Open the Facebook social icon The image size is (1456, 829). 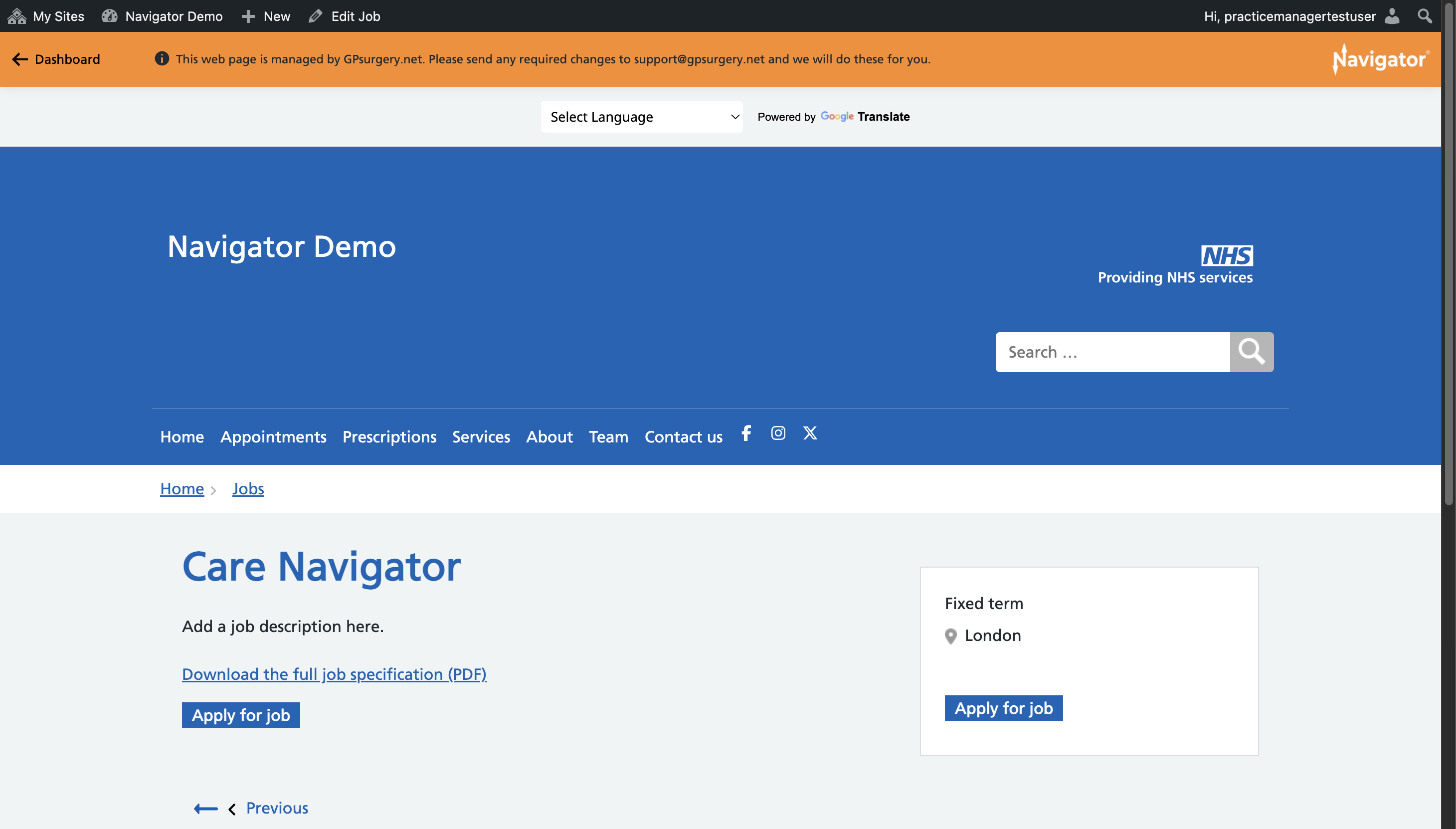[746, 433]
